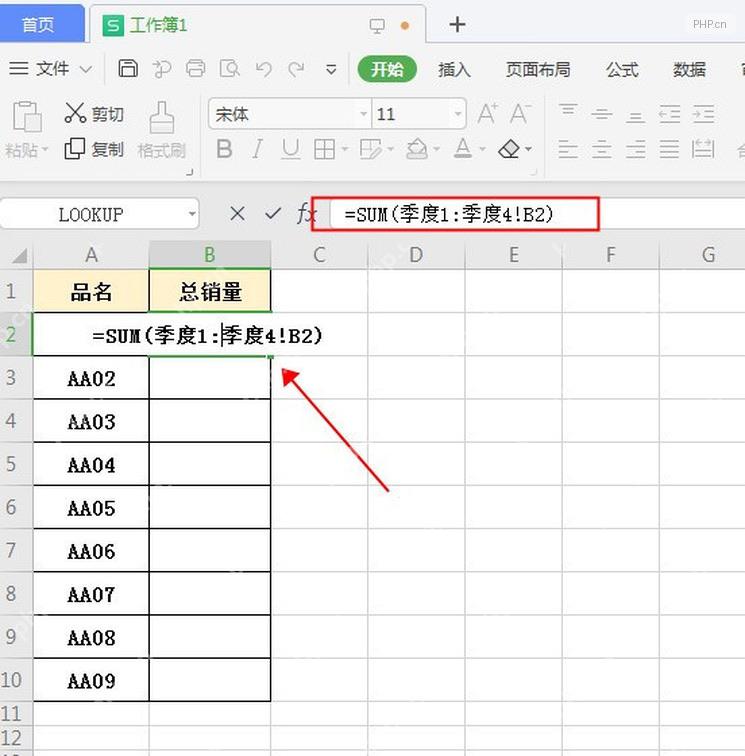
Task: Click the select-all corner triangle
Action: click(x=18, y=255)
